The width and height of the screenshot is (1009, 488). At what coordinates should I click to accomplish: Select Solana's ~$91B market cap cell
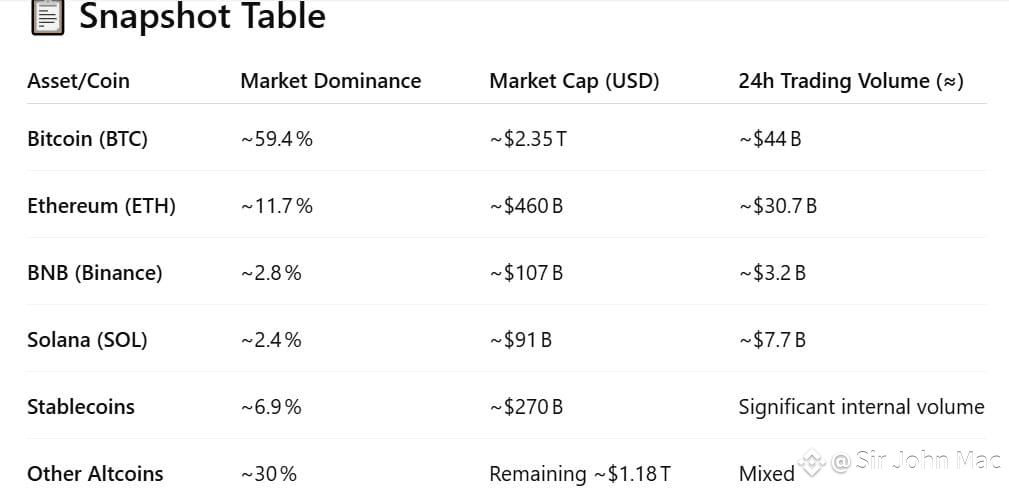520,340
